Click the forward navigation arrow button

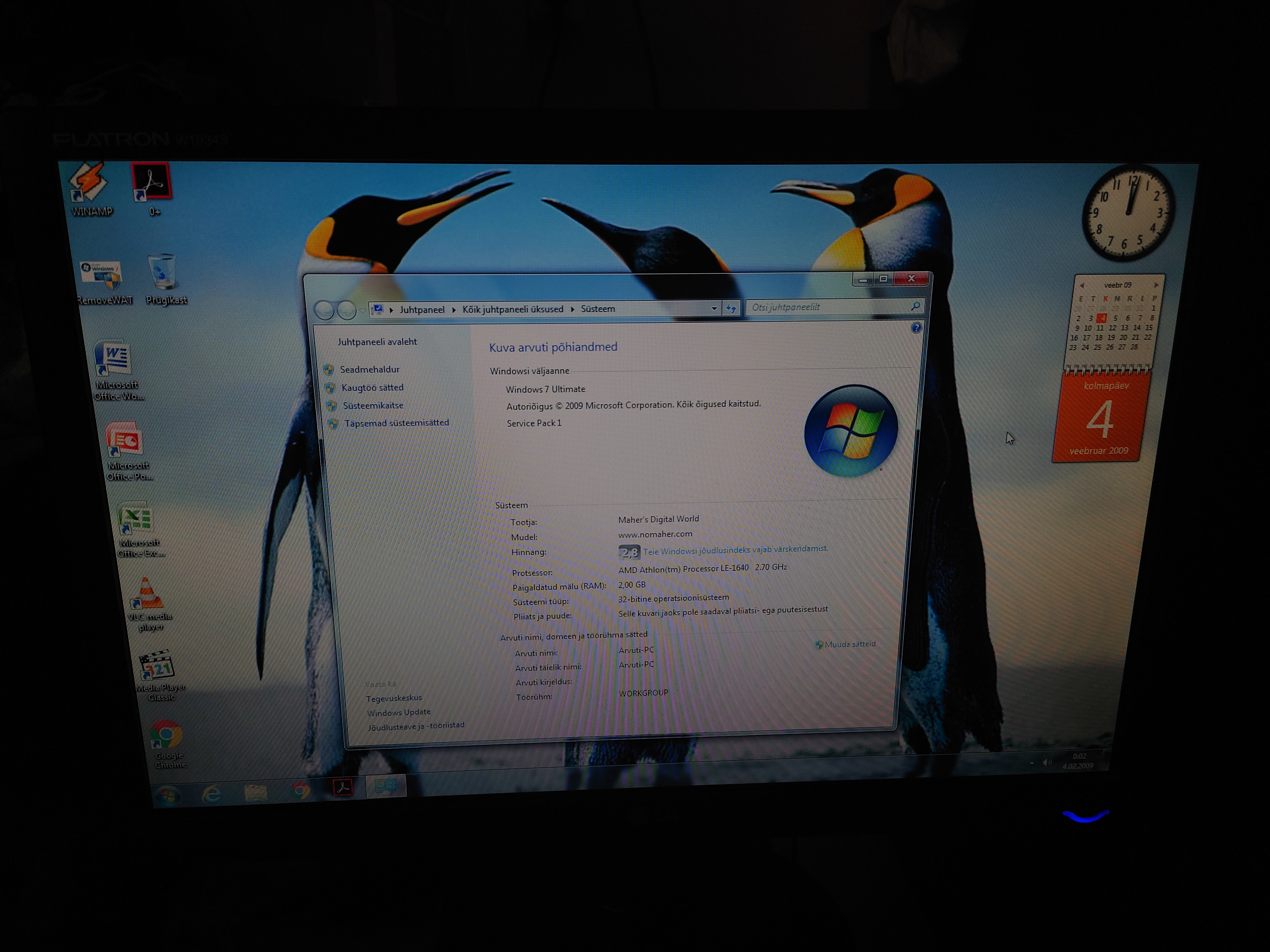click(346, 310)
